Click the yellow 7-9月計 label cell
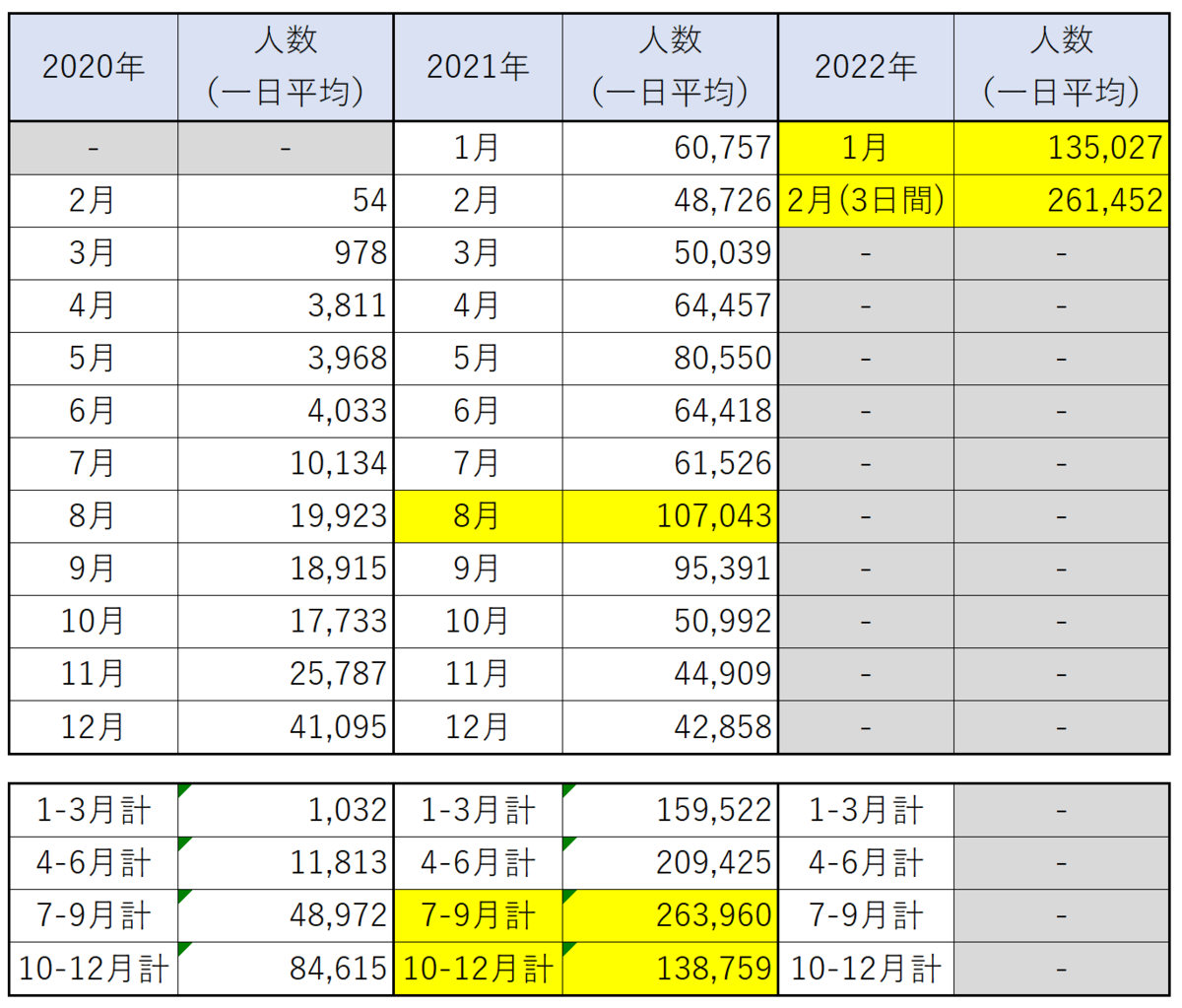 [x=478, y=915]
